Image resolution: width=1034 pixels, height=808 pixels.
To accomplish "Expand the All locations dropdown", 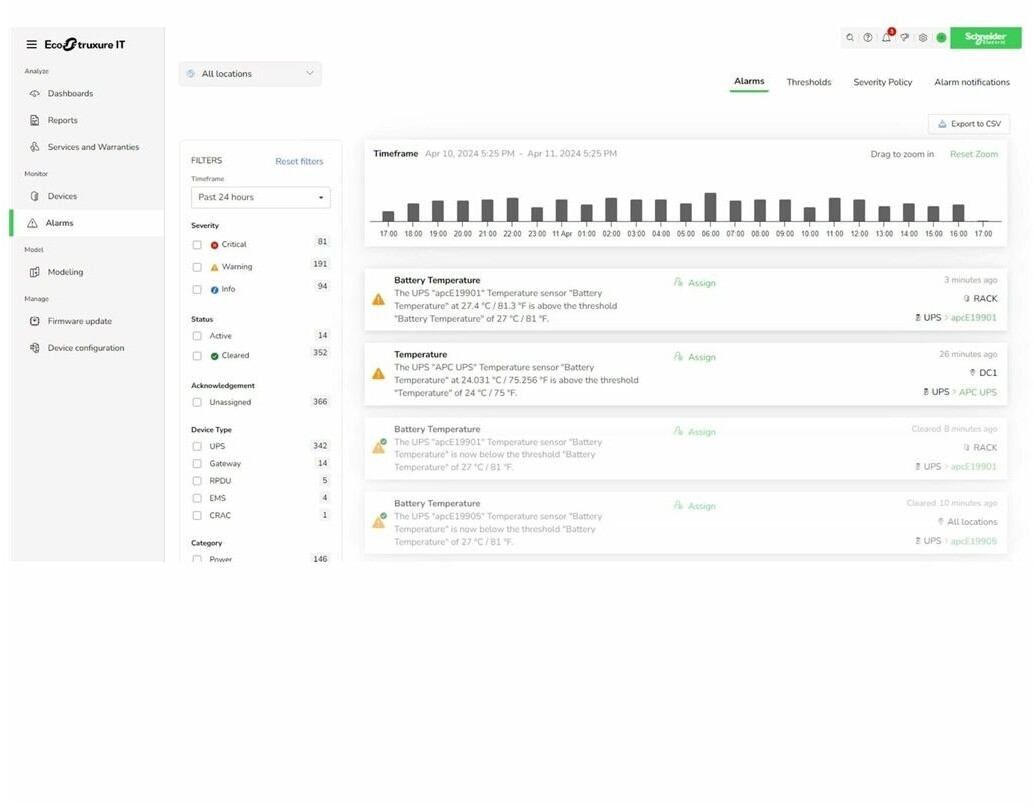I will click(x=250, y=74).
